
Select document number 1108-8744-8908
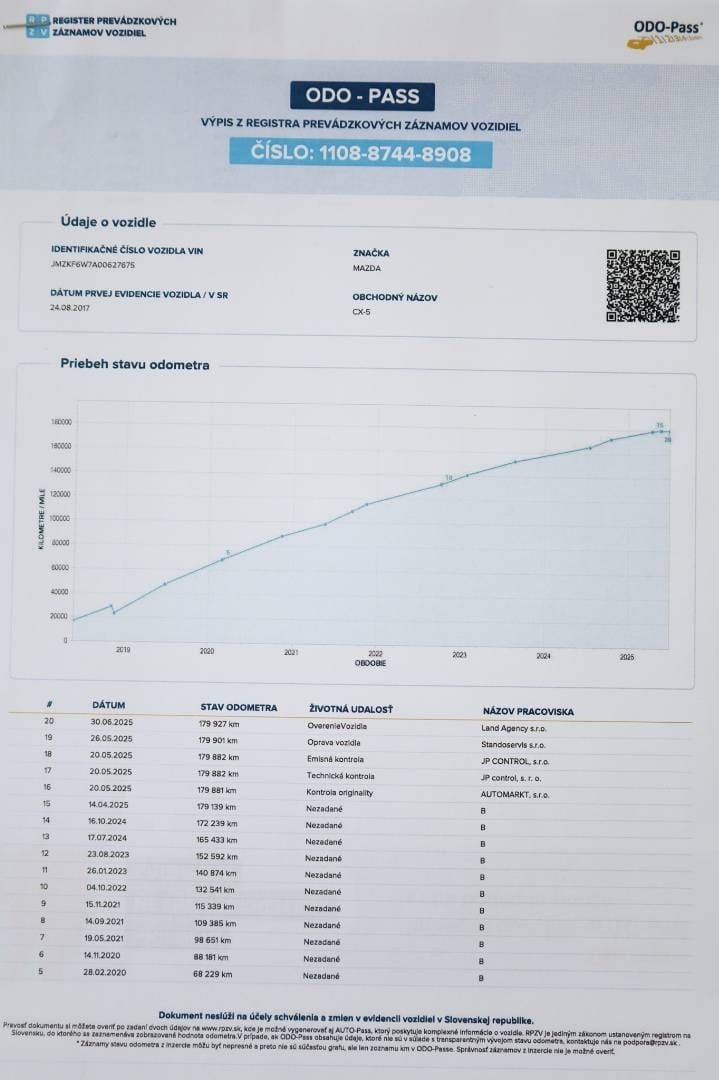361,153
